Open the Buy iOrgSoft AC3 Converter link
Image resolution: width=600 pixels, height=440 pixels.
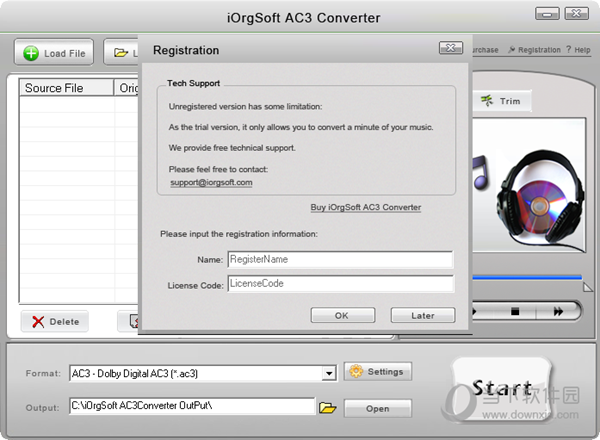tap(365, 207)
